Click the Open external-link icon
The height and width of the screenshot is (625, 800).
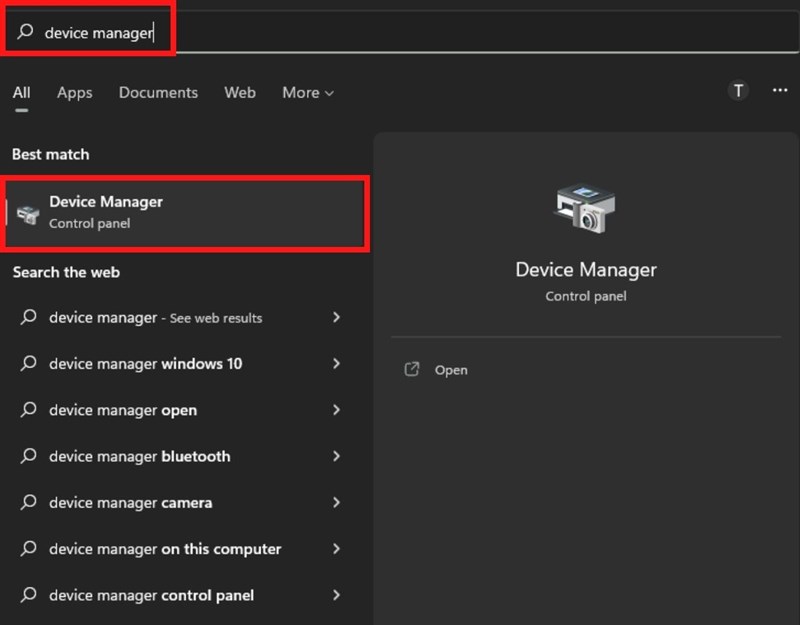click(x=412, y=369)
